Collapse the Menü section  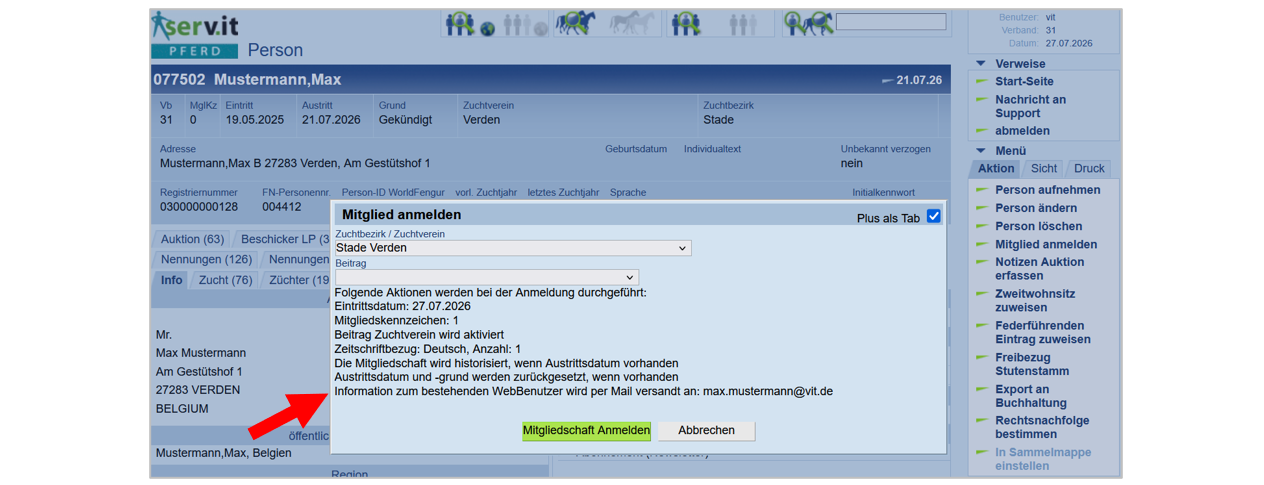coord(981,151)
